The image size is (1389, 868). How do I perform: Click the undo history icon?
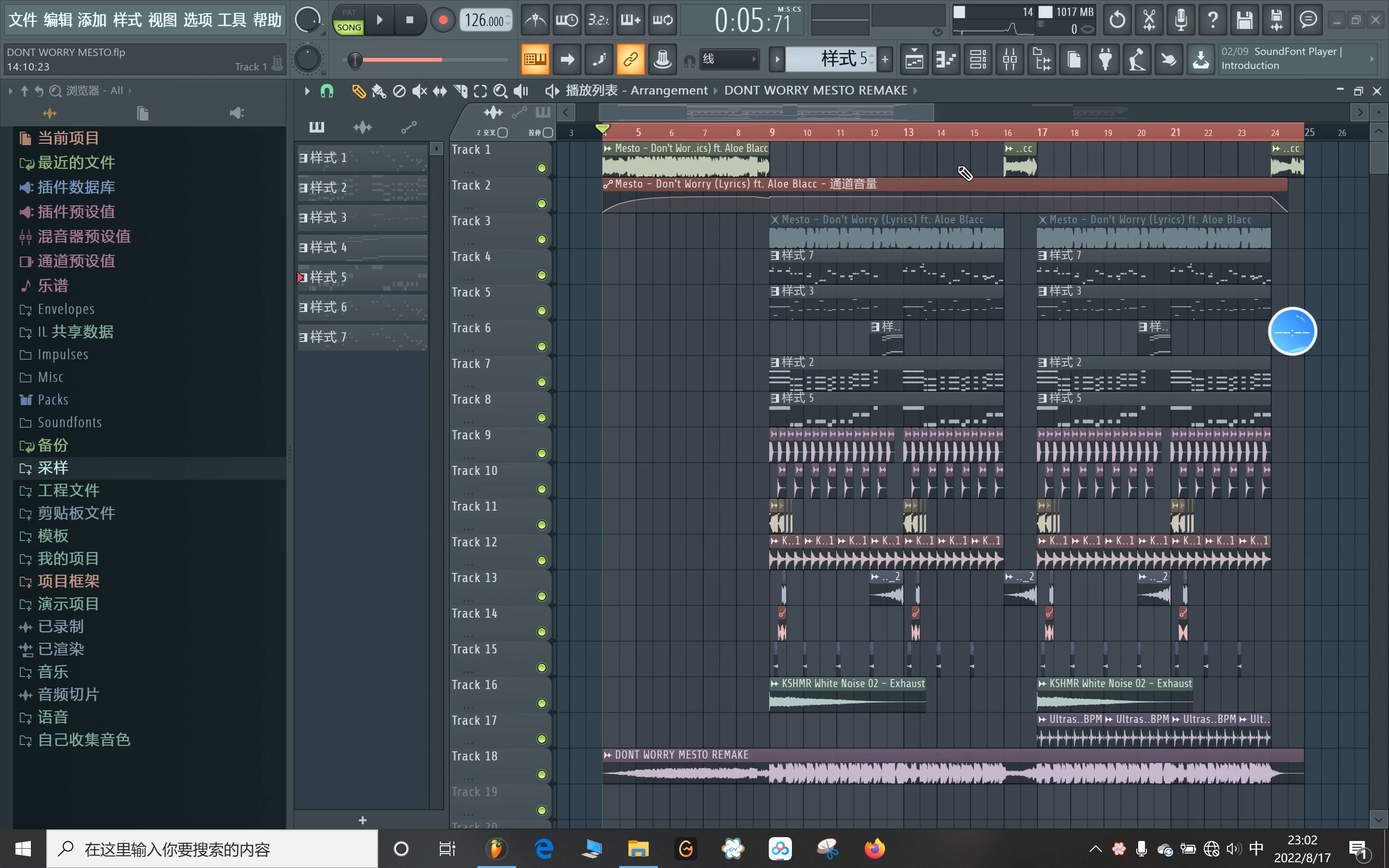pos(1117,20)
